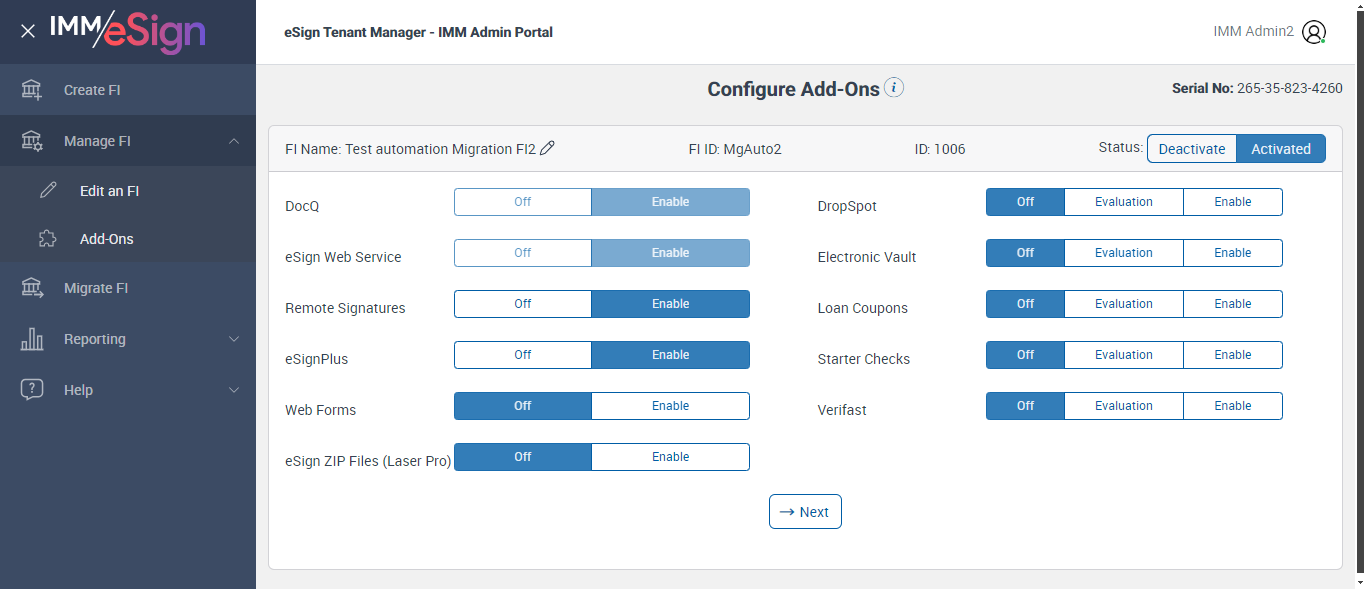Click the Add-Ons puzzle piece icon
Image resolution: width=1366 pixels, height=589 pixels.
tap(48, 239)
